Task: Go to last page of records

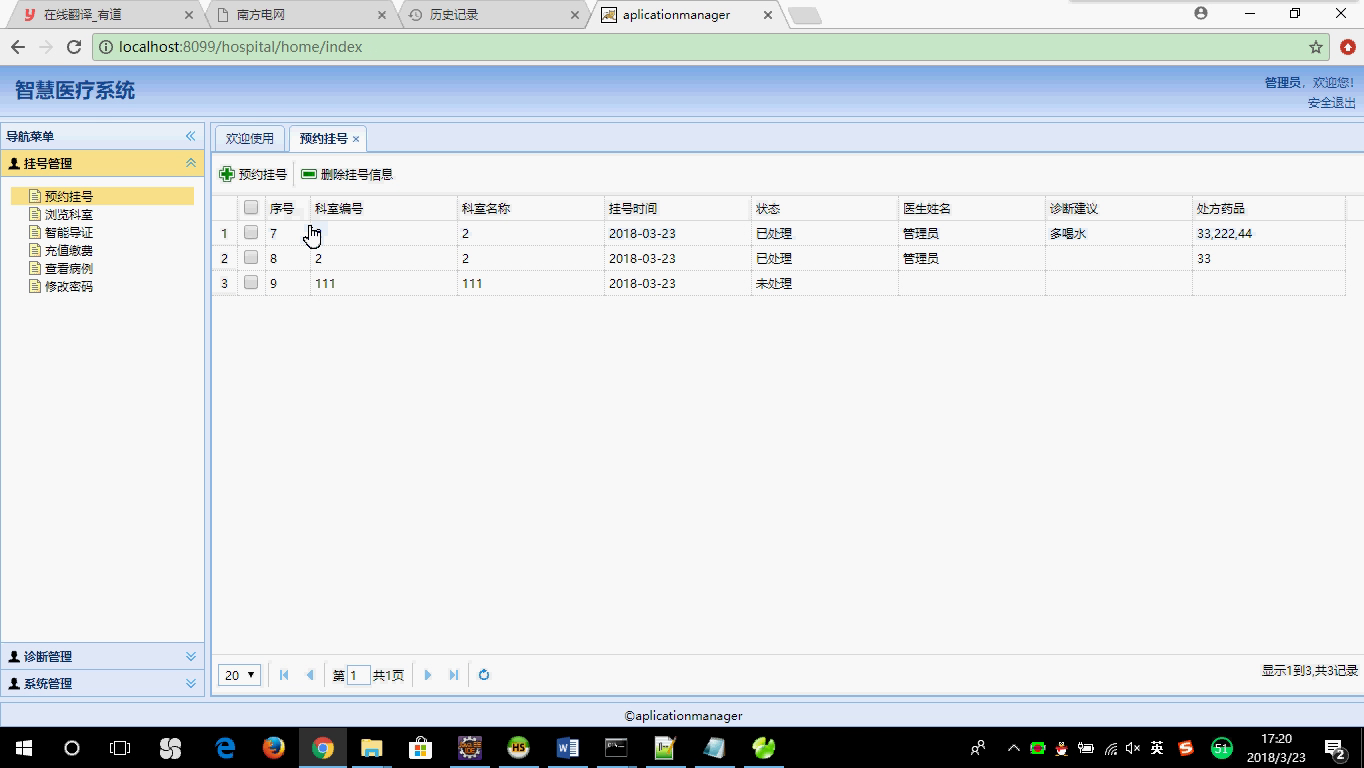Action: [454, 675]
